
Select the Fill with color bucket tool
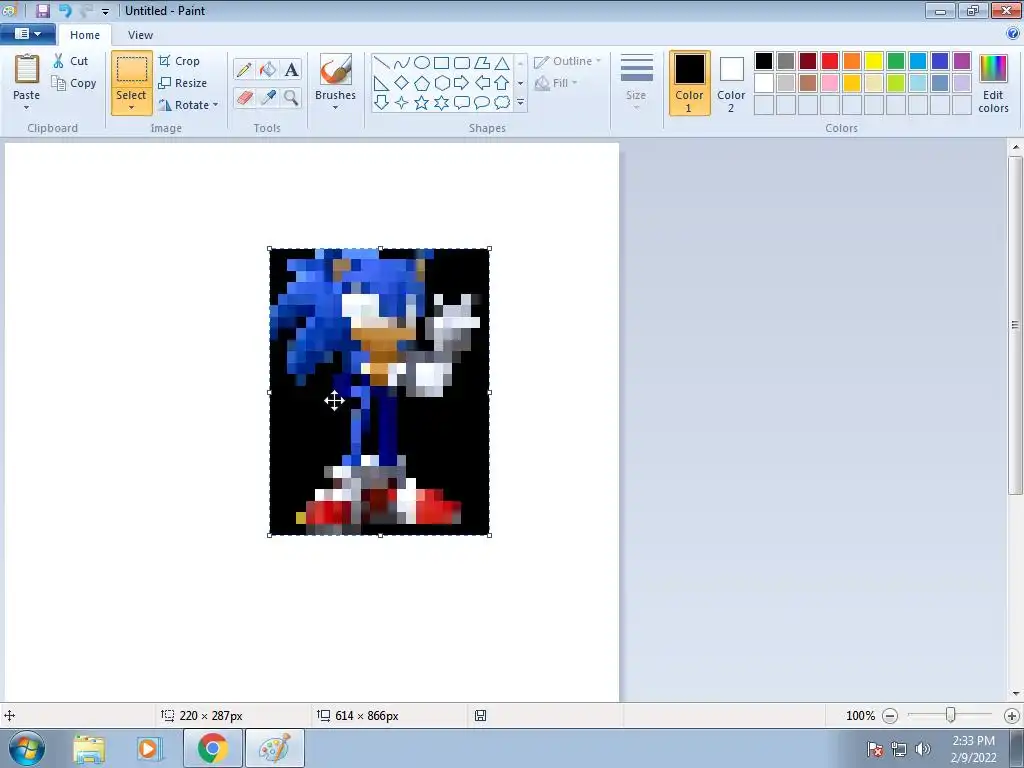268,69
